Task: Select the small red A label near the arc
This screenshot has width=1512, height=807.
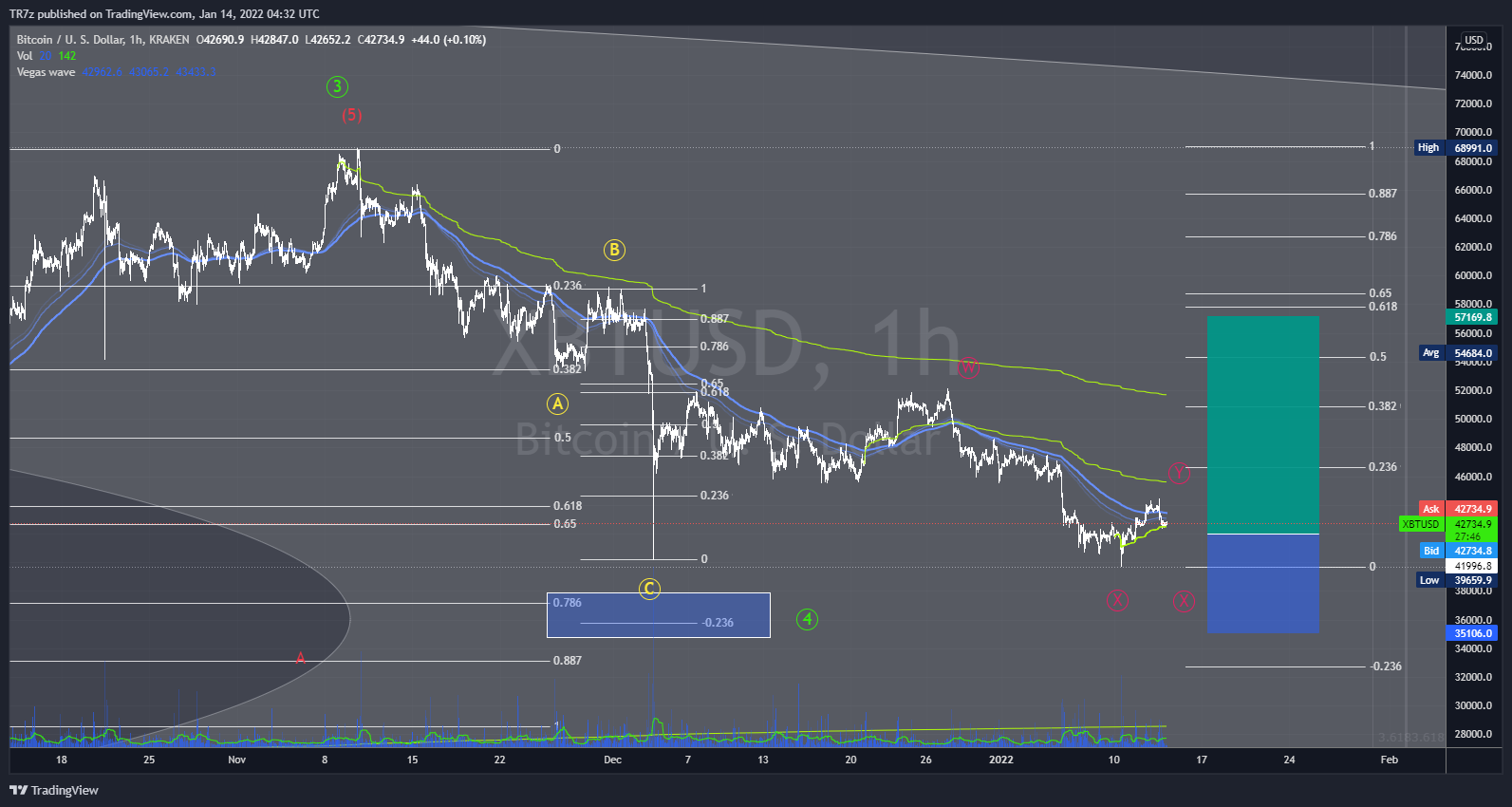Action: pyautogui.click(x=300, y=657)
